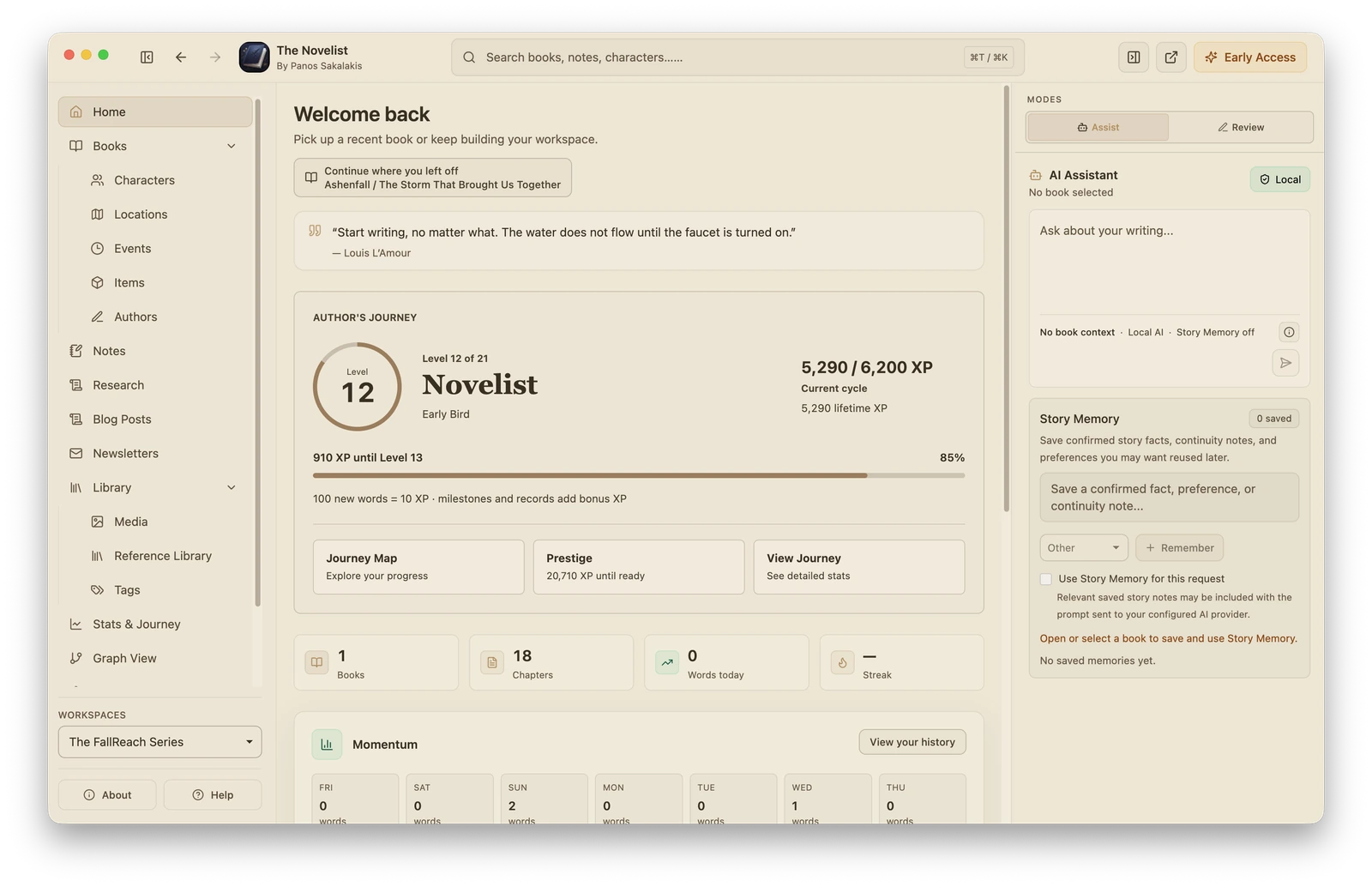1372x887 pixels.
Task: Open the Help button
Action: click(213, 795)
